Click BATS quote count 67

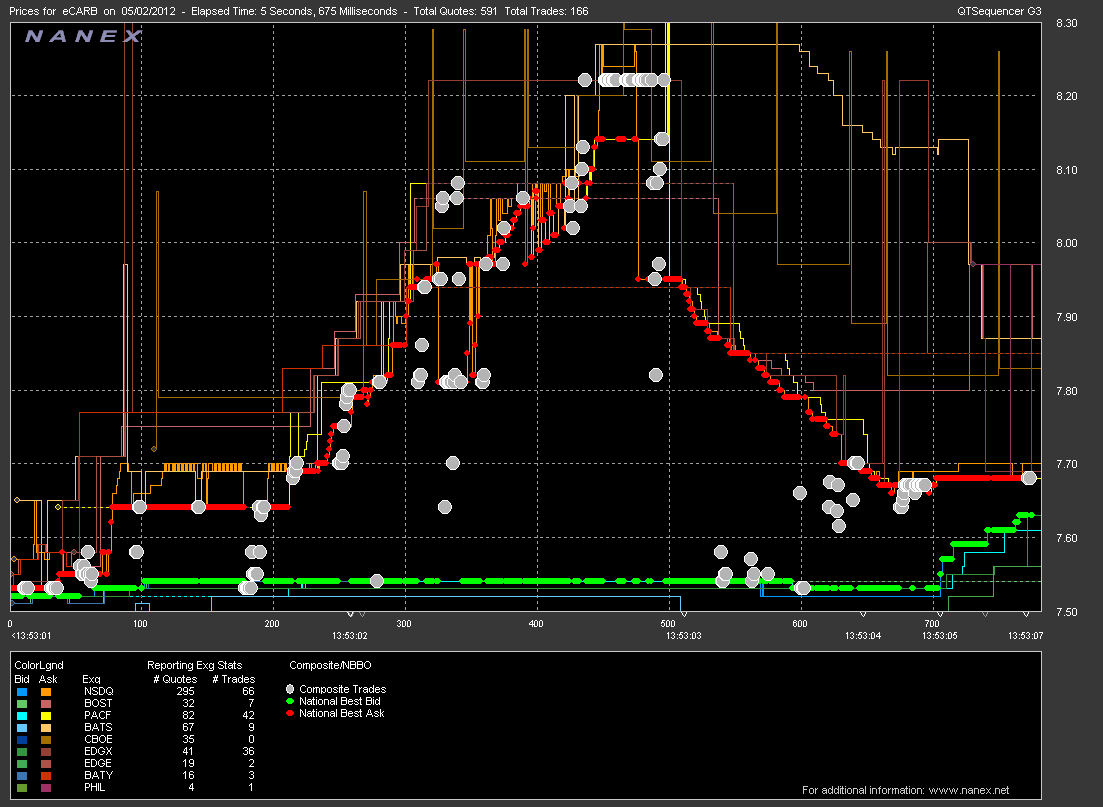click(x=189, y=727)
